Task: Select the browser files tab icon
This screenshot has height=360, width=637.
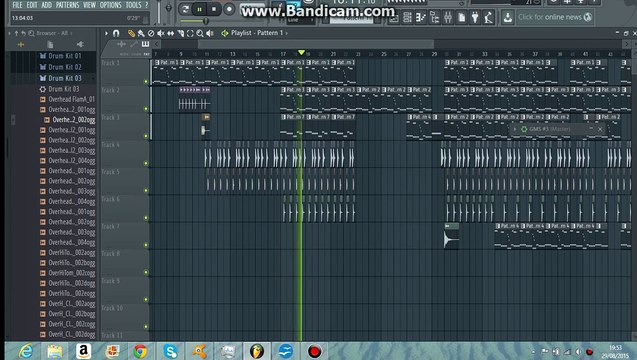Action: [x=50, y=44]
